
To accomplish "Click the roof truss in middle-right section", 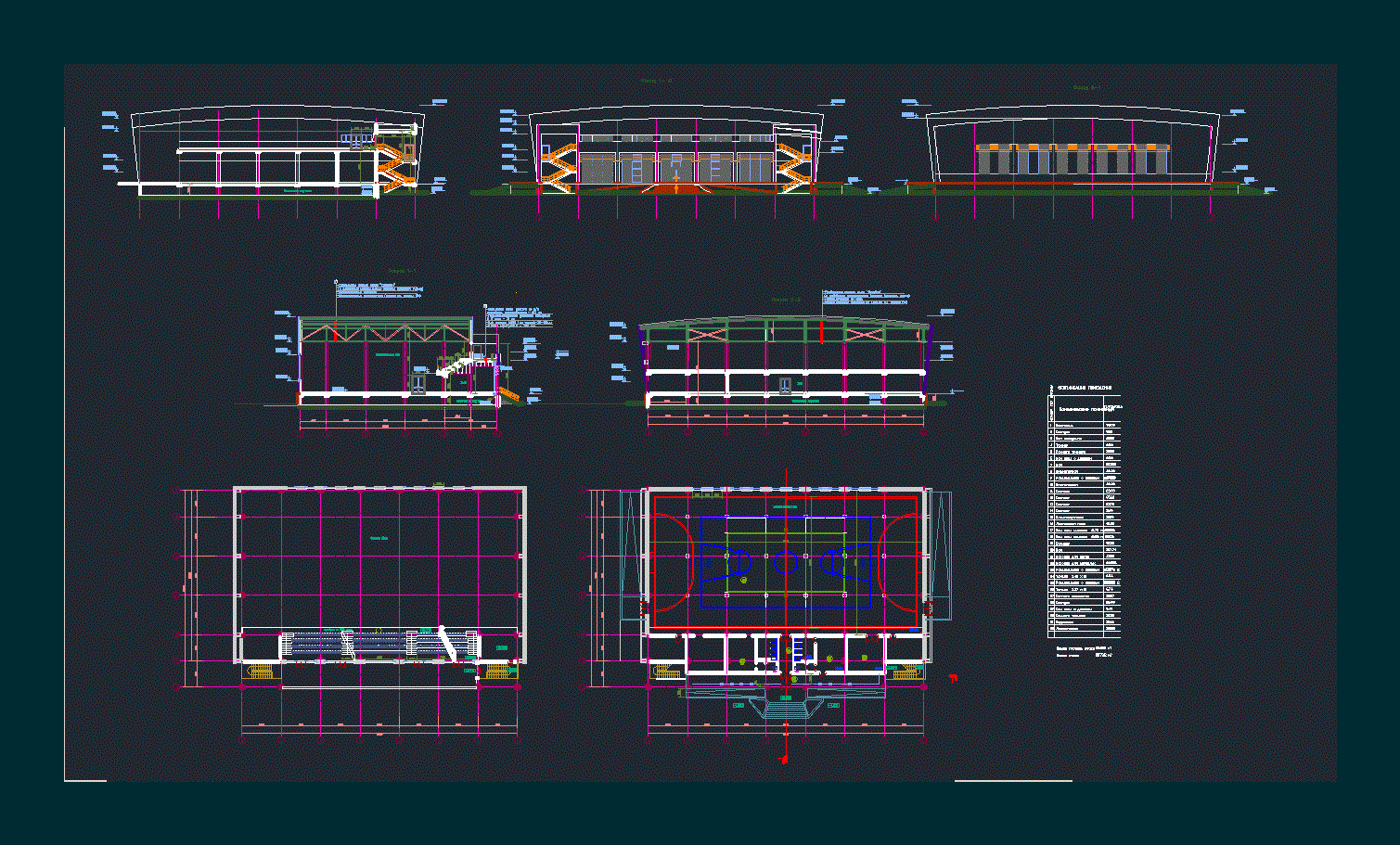I will tap(785, 332).
